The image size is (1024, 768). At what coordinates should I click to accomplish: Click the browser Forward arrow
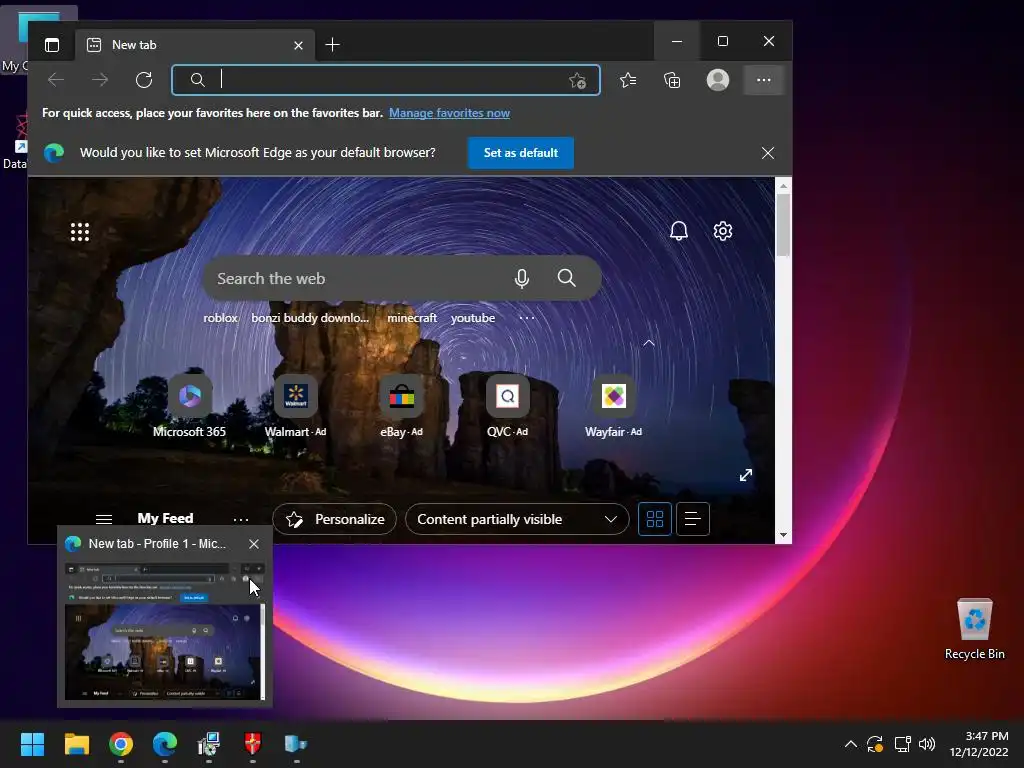click(100, 80)
